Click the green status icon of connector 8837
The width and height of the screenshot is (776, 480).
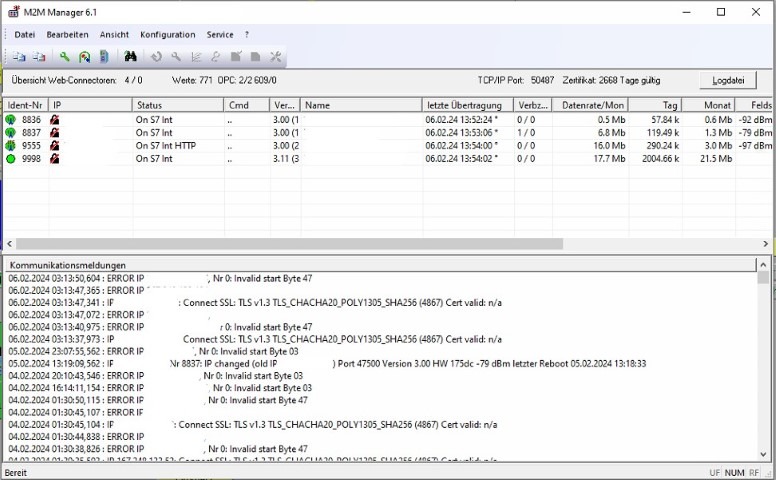[10, 133]
